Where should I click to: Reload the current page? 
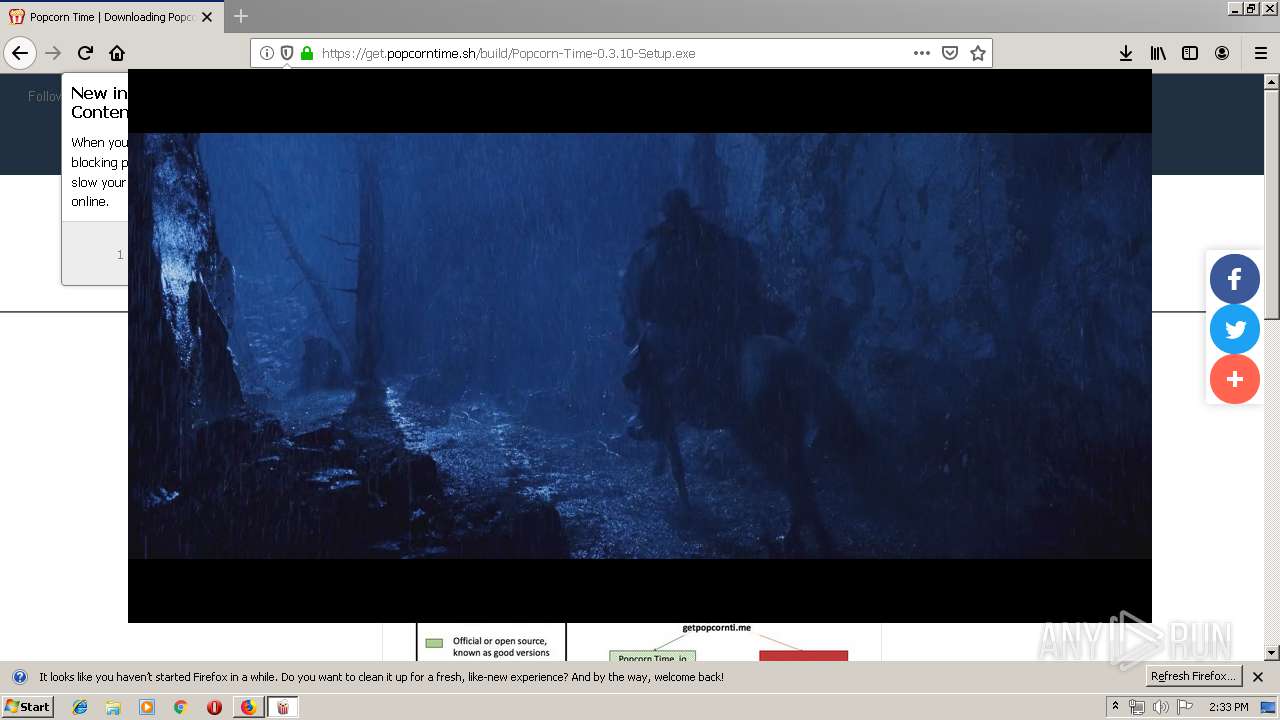coord(85,53)
